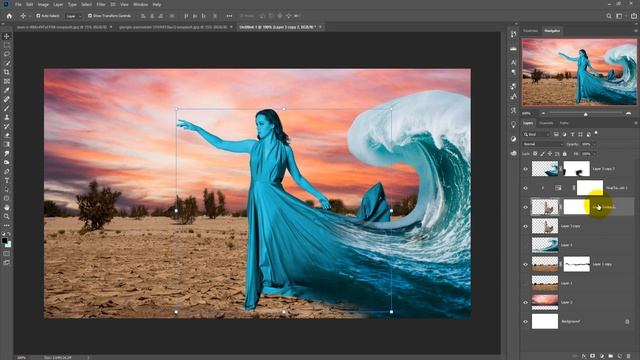This screenshot has height=360, width=640.
Task: Open the layer Kind filter dropdown
Action: coord(537,134)
